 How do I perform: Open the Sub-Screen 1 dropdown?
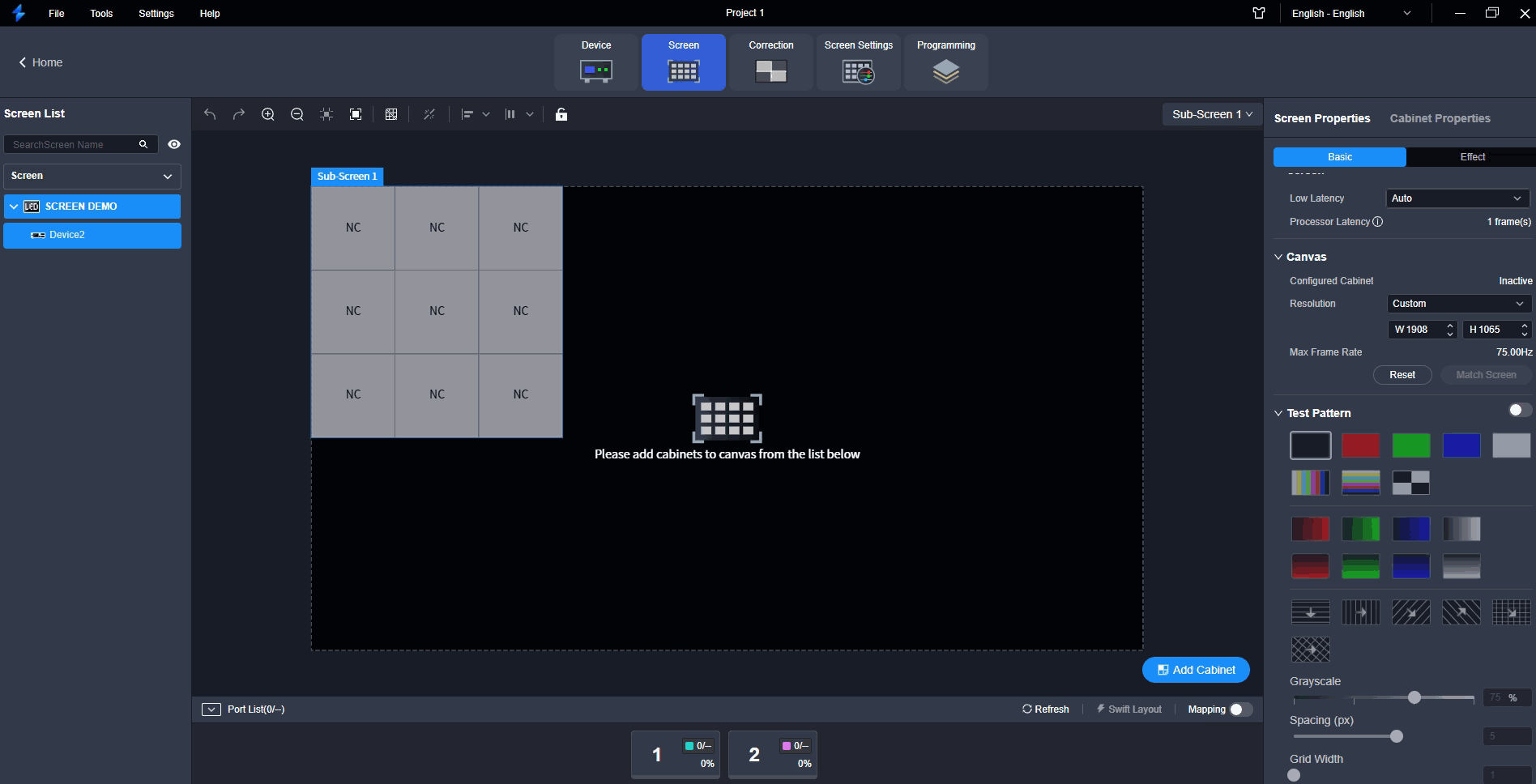[x=1212, y=114]
